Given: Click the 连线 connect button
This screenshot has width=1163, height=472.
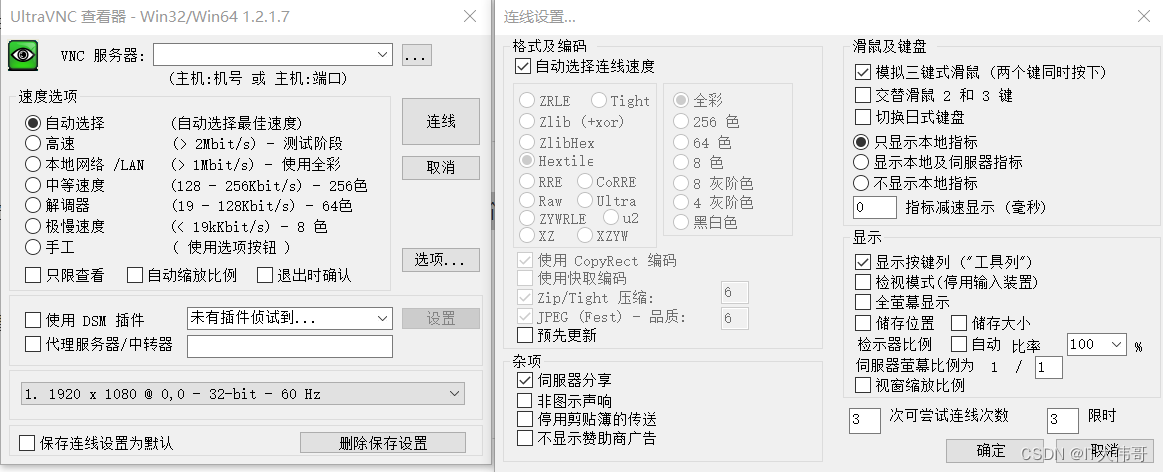Looking at the screenshot, I should pyautogui.click(x=441, y=122).
